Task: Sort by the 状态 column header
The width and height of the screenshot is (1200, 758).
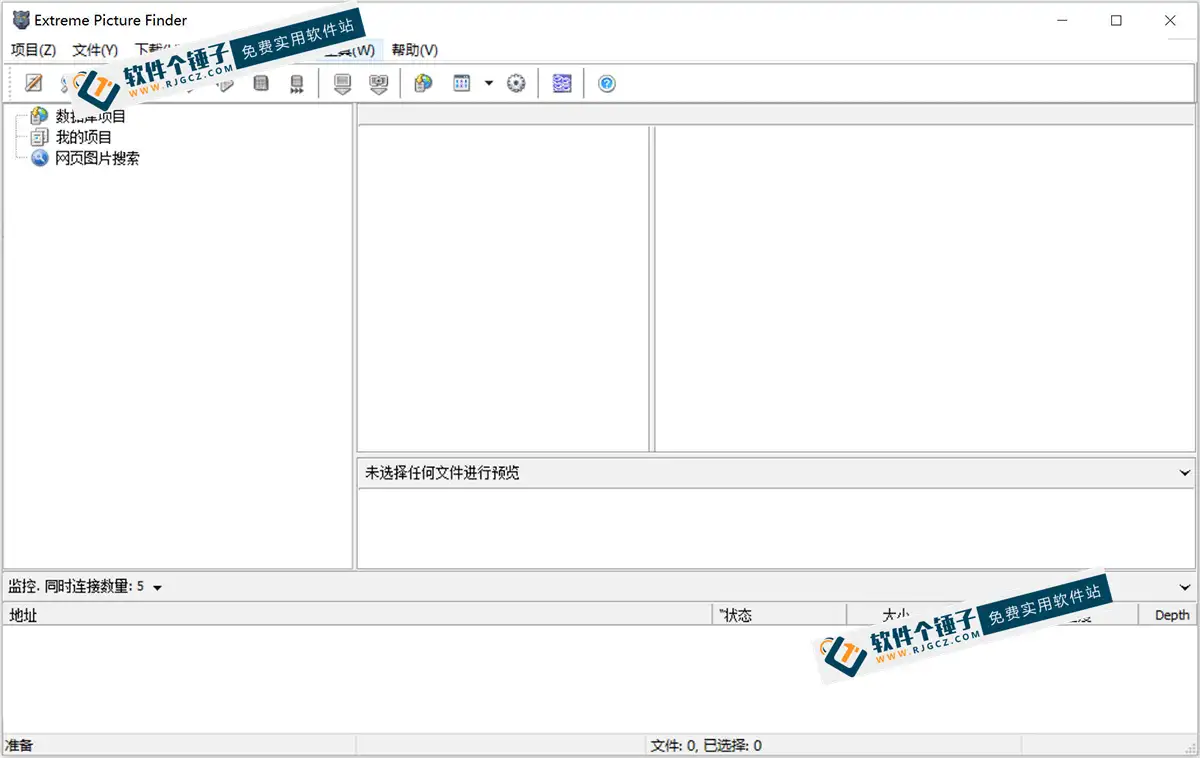Action: [779, 615]
